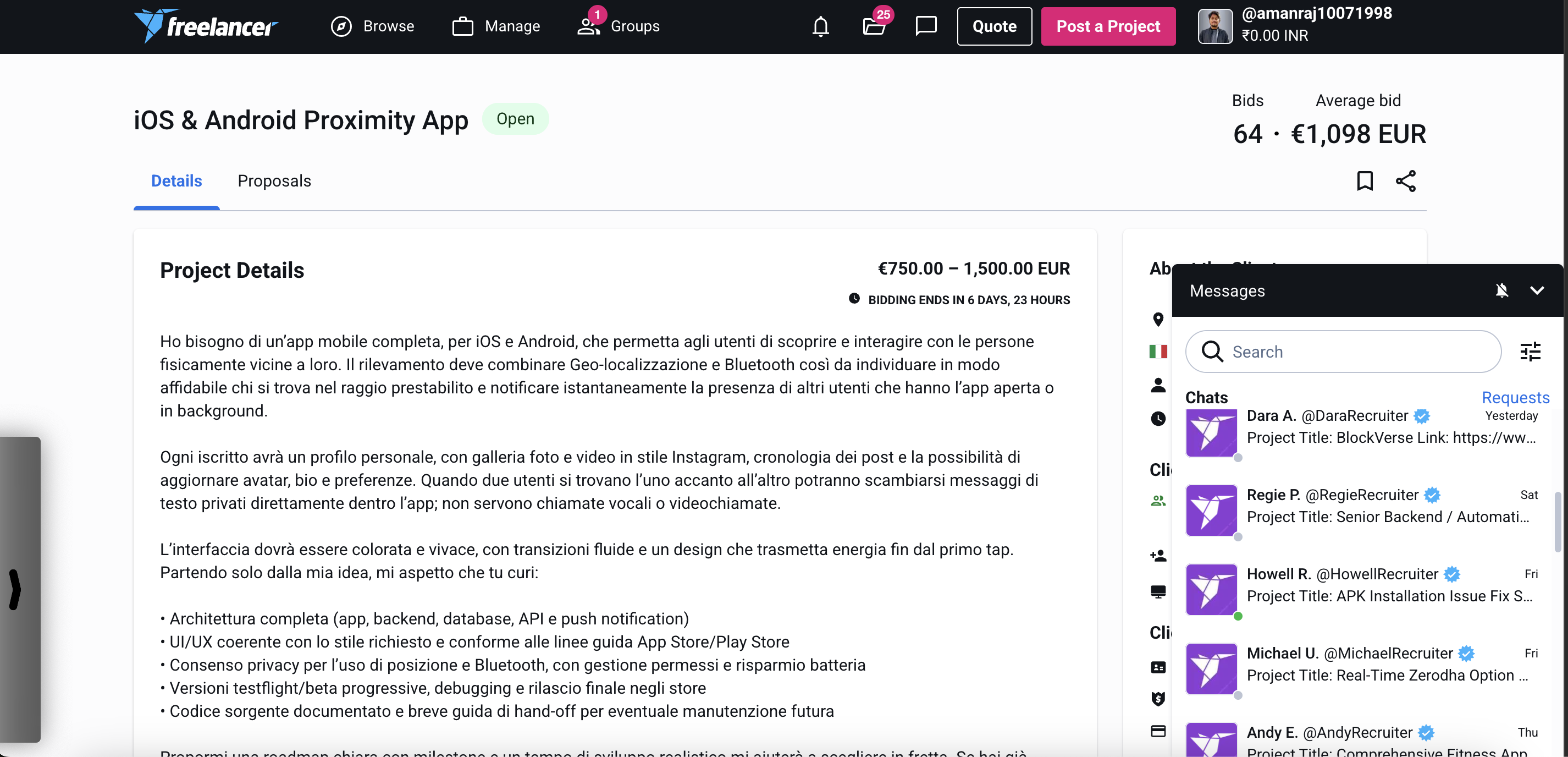Open Groups via the icon with badge
This screenshot has width=1568, height=757.
click(x=587, y=26)
